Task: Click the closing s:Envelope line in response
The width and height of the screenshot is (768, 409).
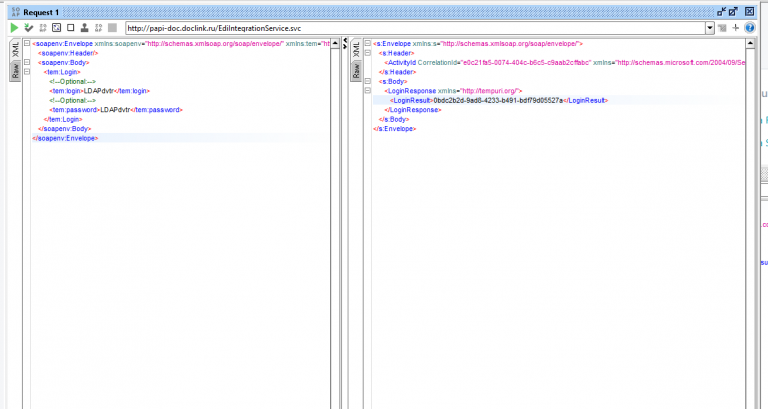Action: (394, 129)
